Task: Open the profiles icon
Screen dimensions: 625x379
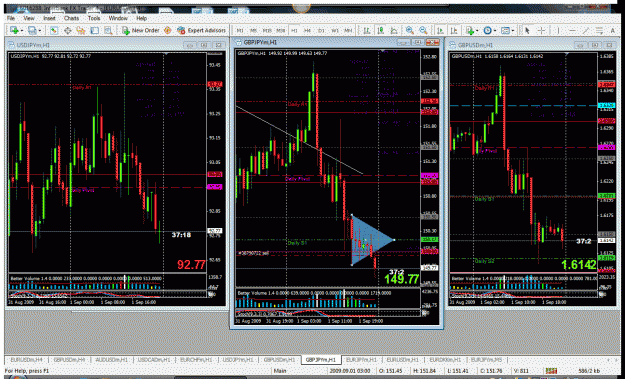Action: click(x=32, y=30)
